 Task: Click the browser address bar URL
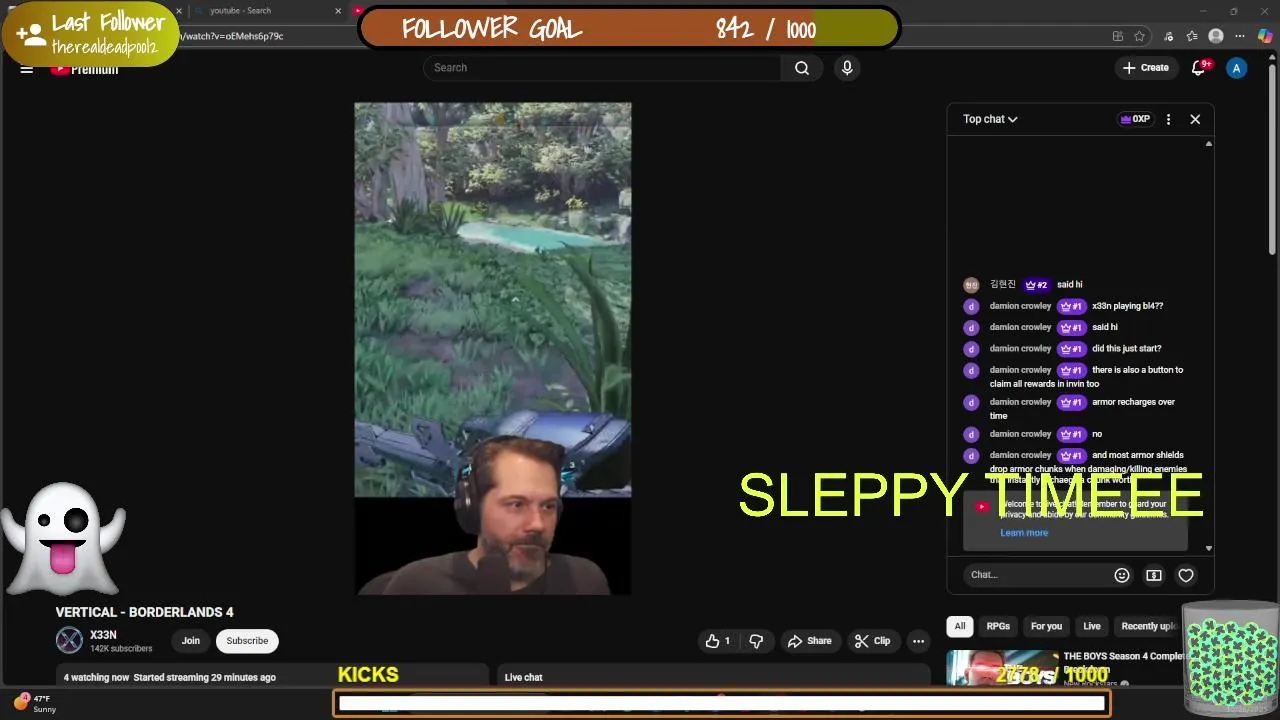coord(232,36)
